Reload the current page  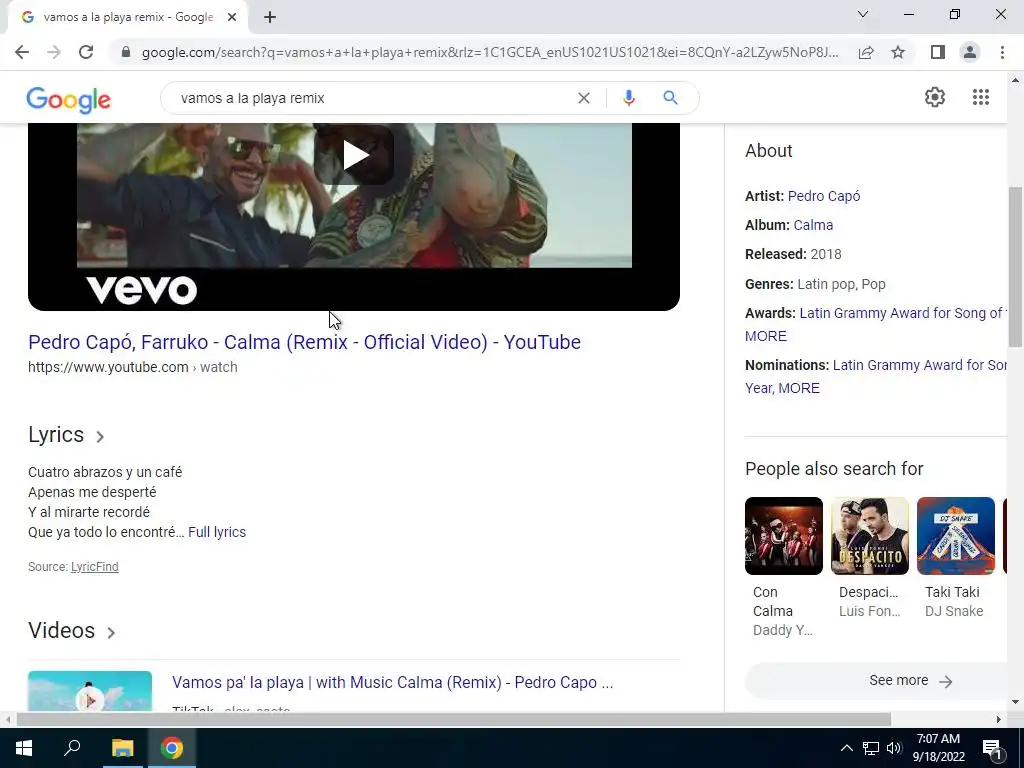pyautogui.click(x=86, y=52)
